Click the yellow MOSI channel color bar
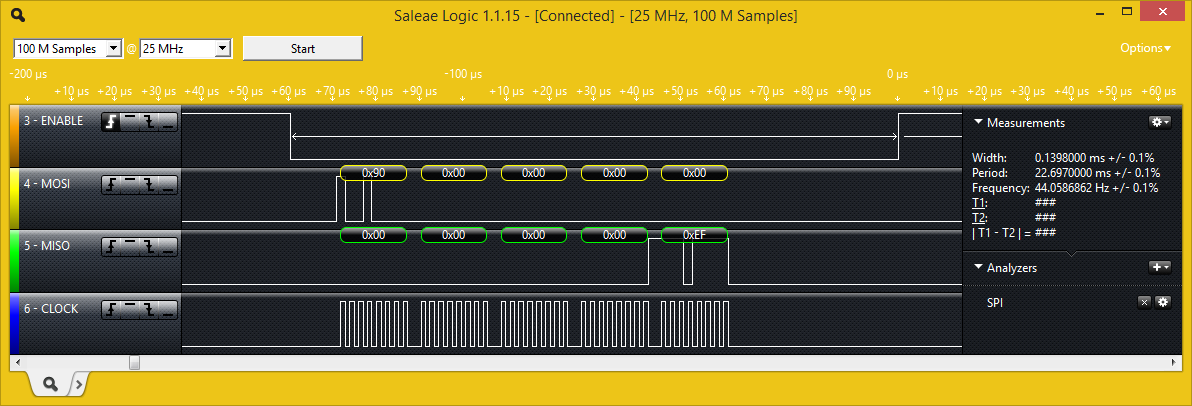Image resolution: width=1192 pixels, height=406 pixels. point(14,198)
